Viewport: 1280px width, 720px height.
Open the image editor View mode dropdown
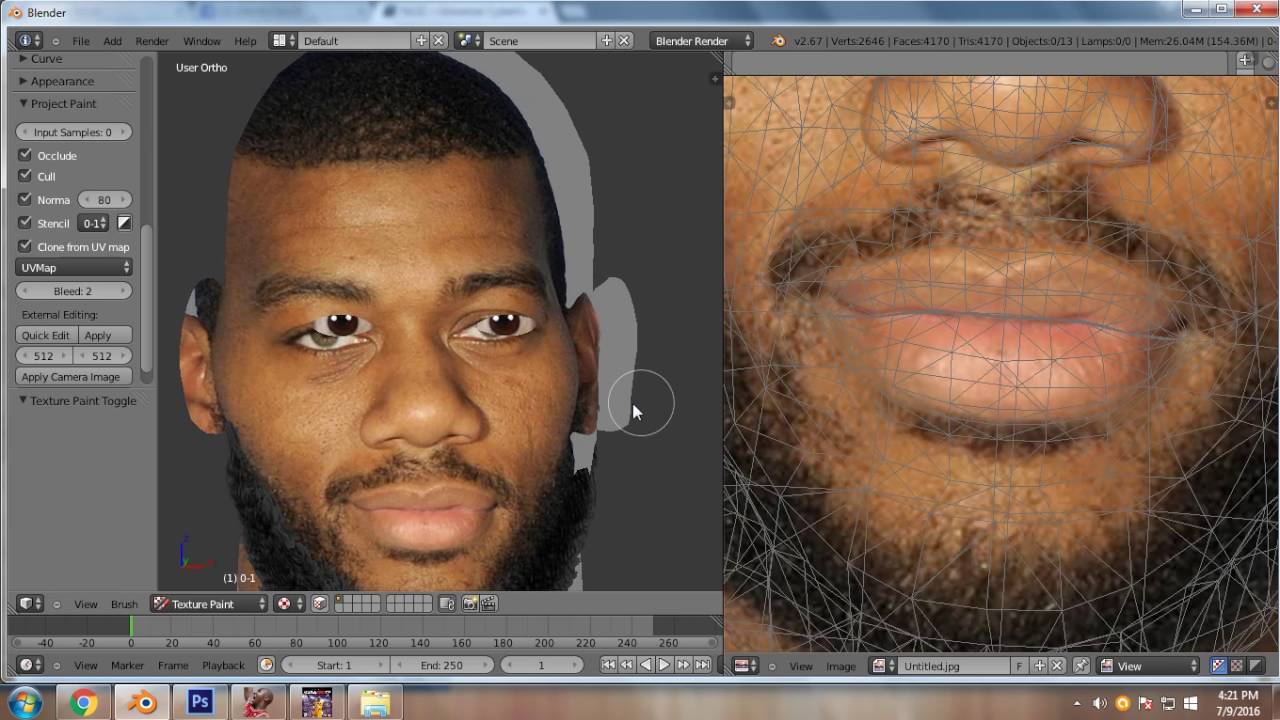pyautogui.click(x=1147, y=666)
